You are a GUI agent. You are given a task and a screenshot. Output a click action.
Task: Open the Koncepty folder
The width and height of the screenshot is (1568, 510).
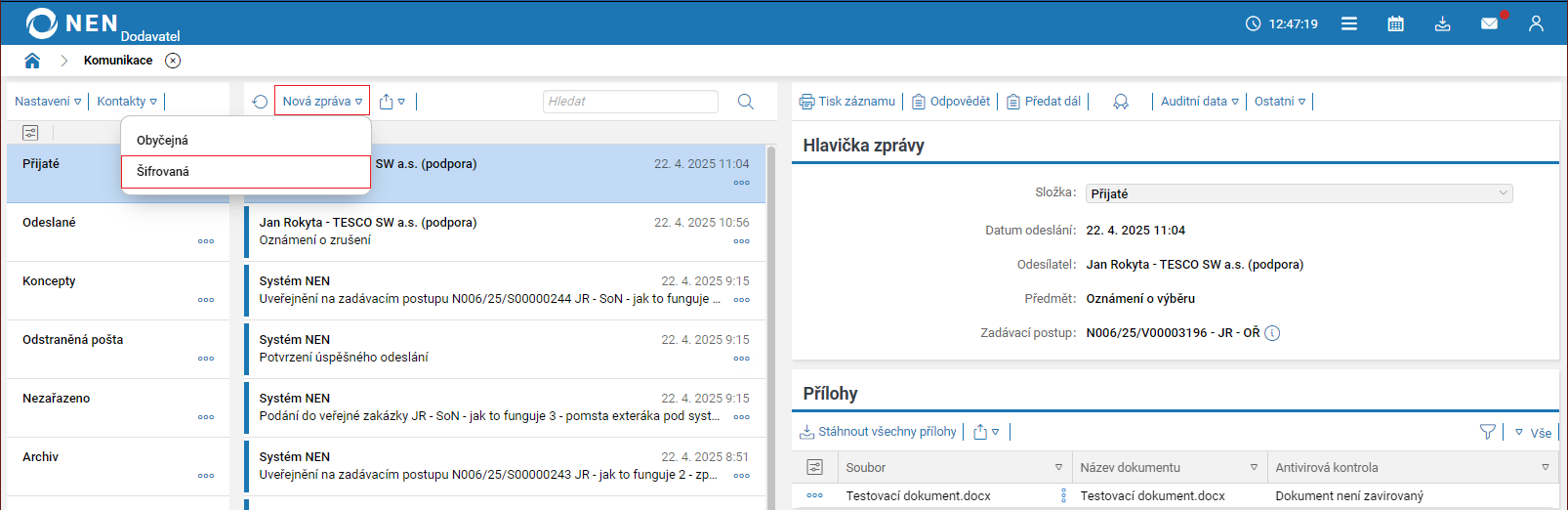(x=118, y=291)
